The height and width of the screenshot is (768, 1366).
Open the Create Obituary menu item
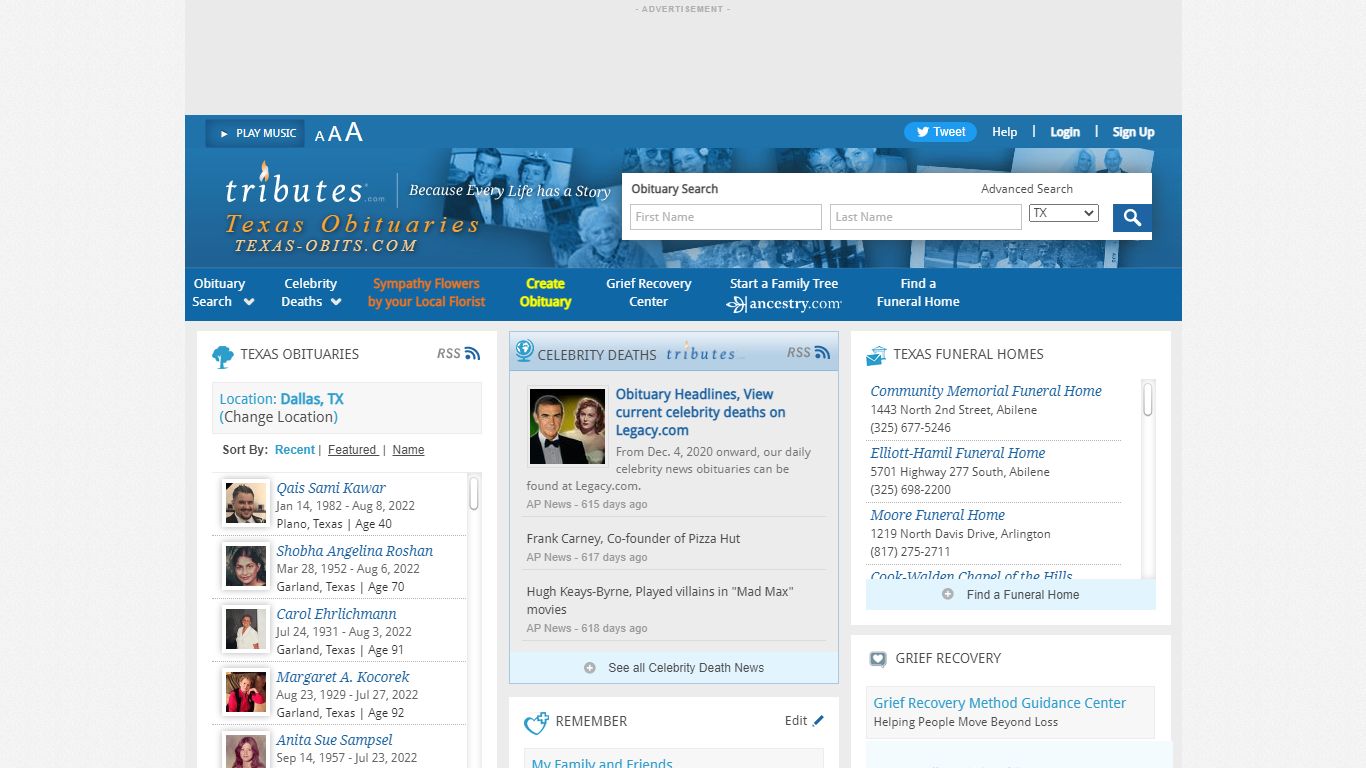[545, 293]
